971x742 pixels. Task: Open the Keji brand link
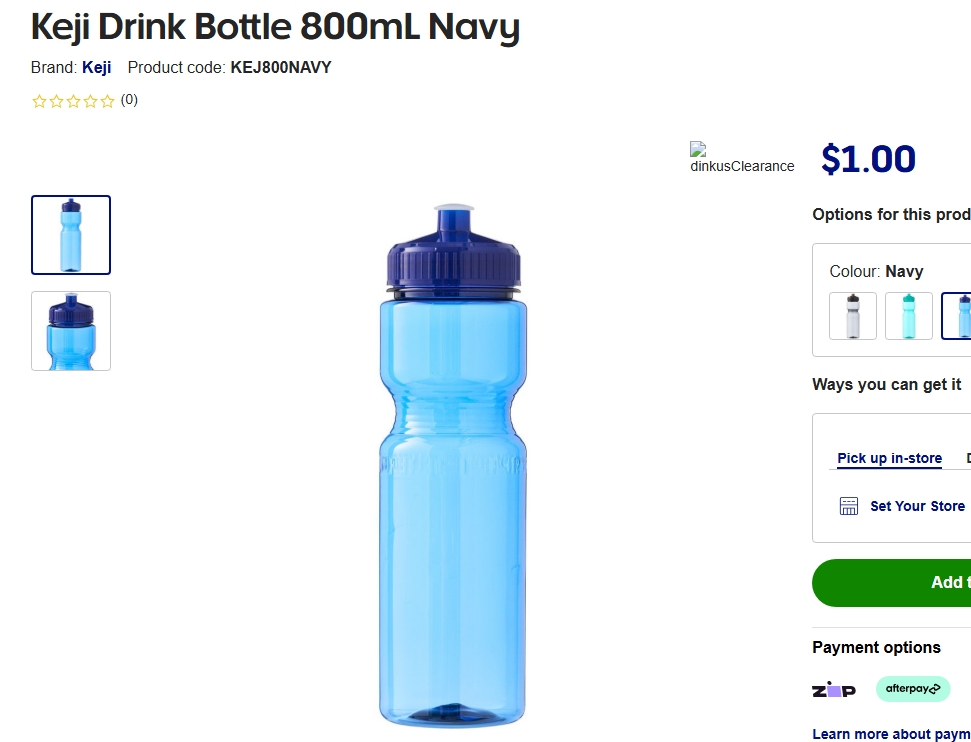(x=97, y=68)
